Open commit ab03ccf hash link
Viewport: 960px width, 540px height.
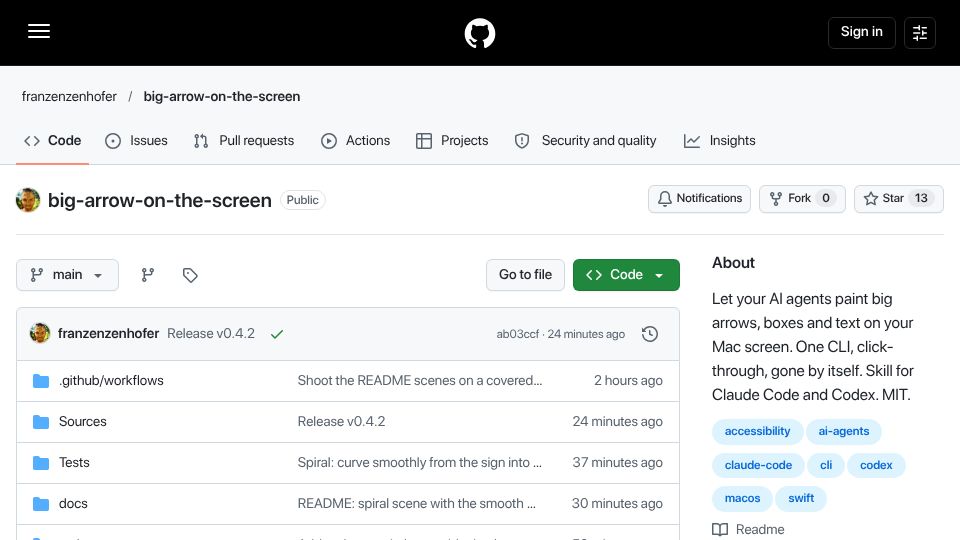[x=517, y=334]
